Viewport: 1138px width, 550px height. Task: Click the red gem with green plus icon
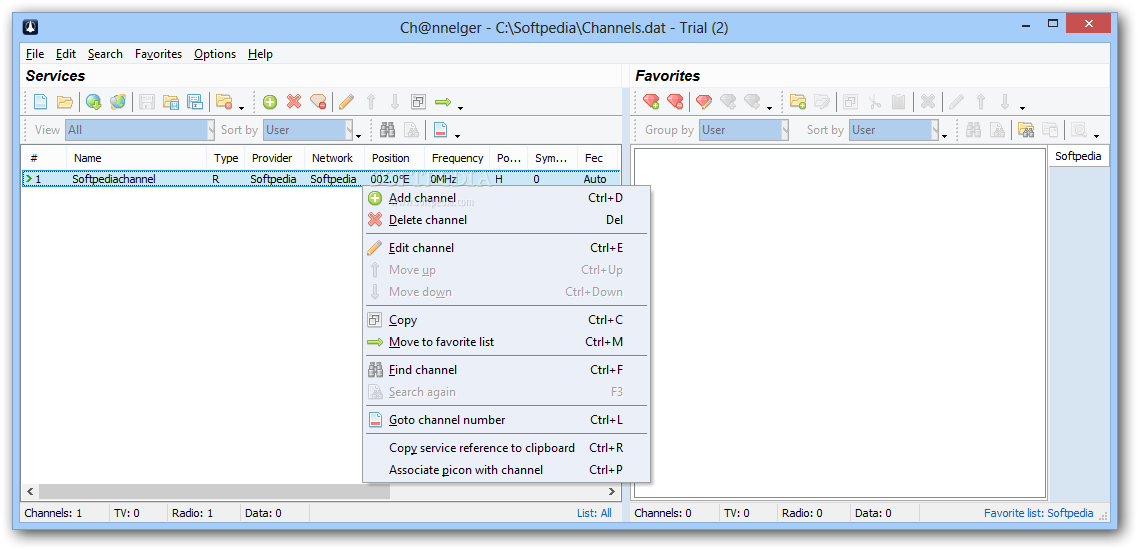(x=651, y=102)
